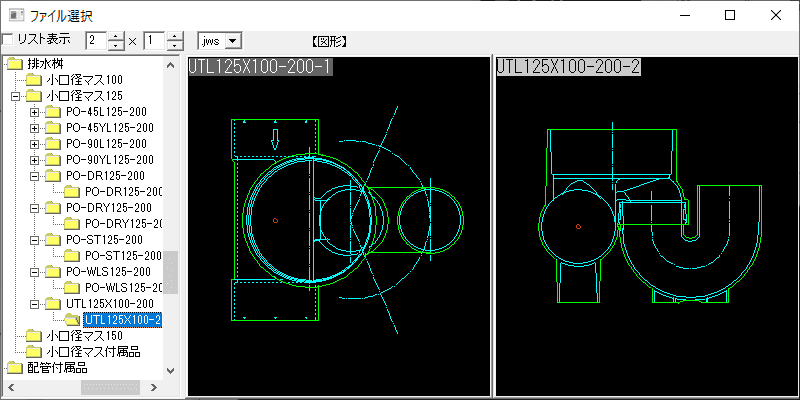
Task: Click the tree horizontal scroll left arrow
Action: pyautogui.click(x=11, y=387)
